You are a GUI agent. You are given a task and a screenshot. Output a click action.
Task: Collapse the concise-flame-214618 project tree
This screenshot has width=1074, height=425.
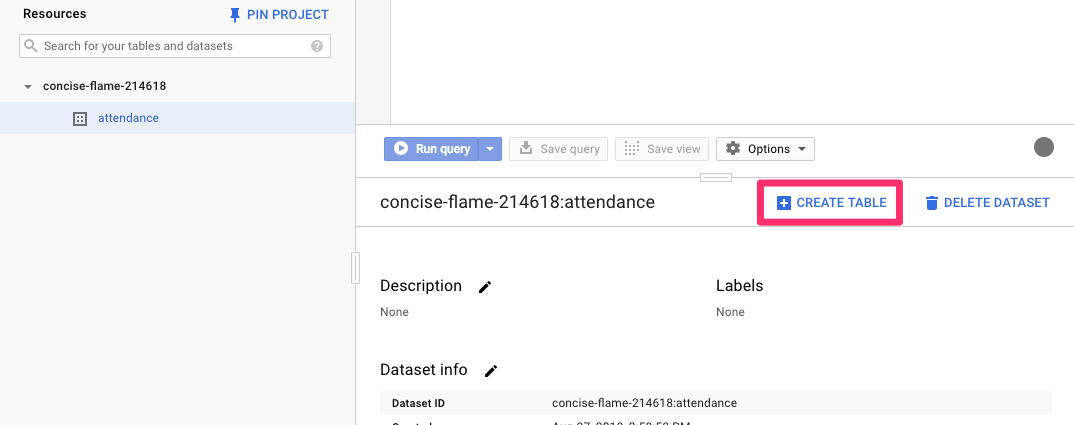coord(28,87)
